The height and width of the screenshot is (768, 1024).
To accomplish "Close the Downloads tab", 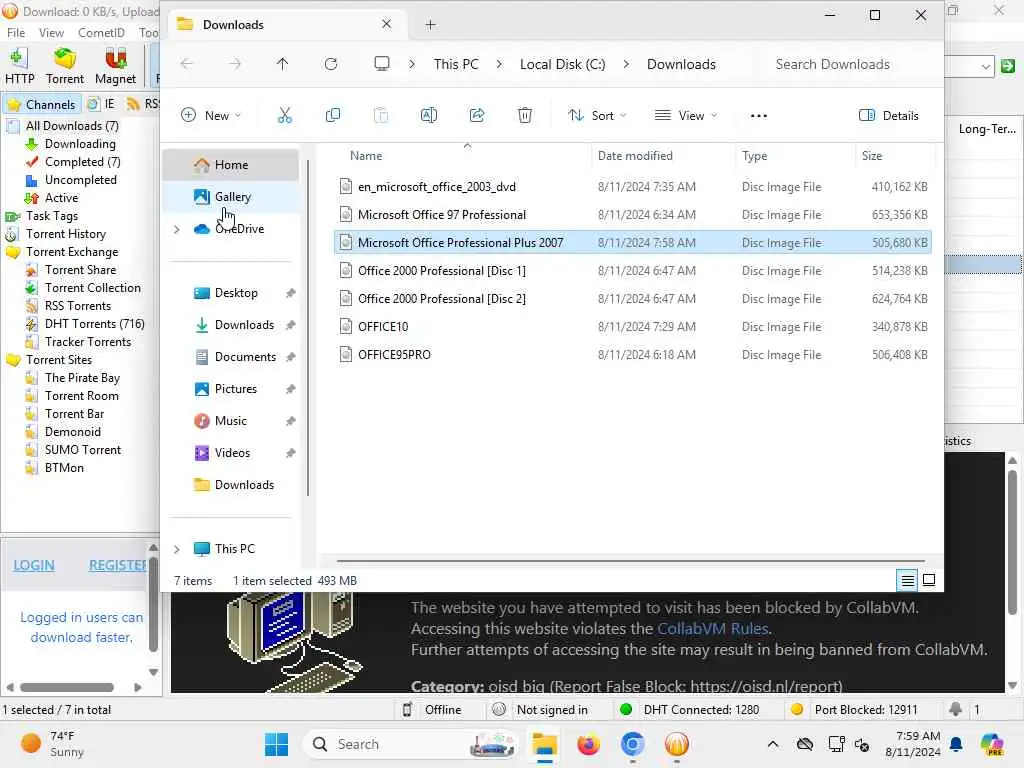I will click(x=387, y=24).
